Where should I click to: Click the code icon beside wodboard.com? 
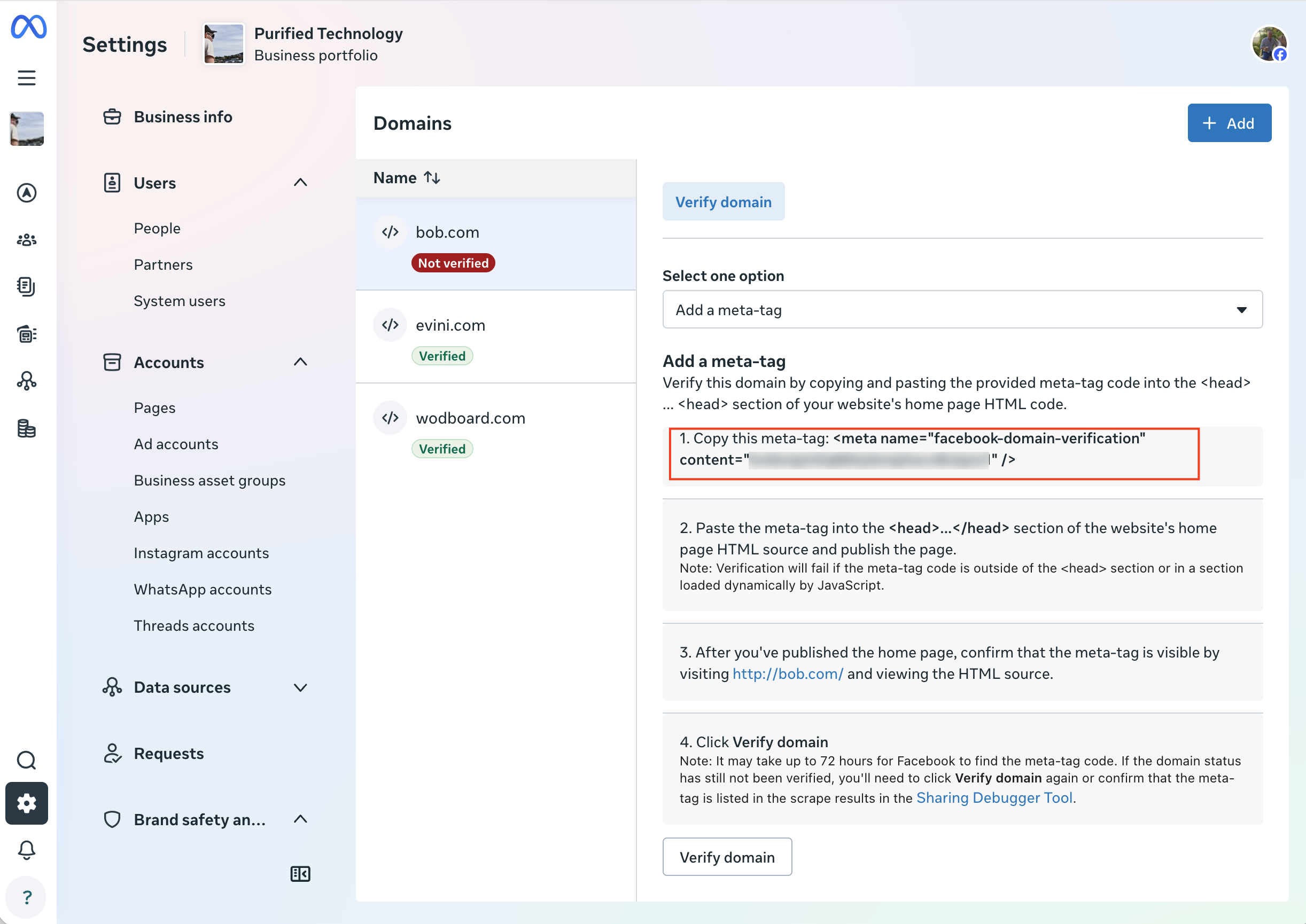click(x=390, y=418)
